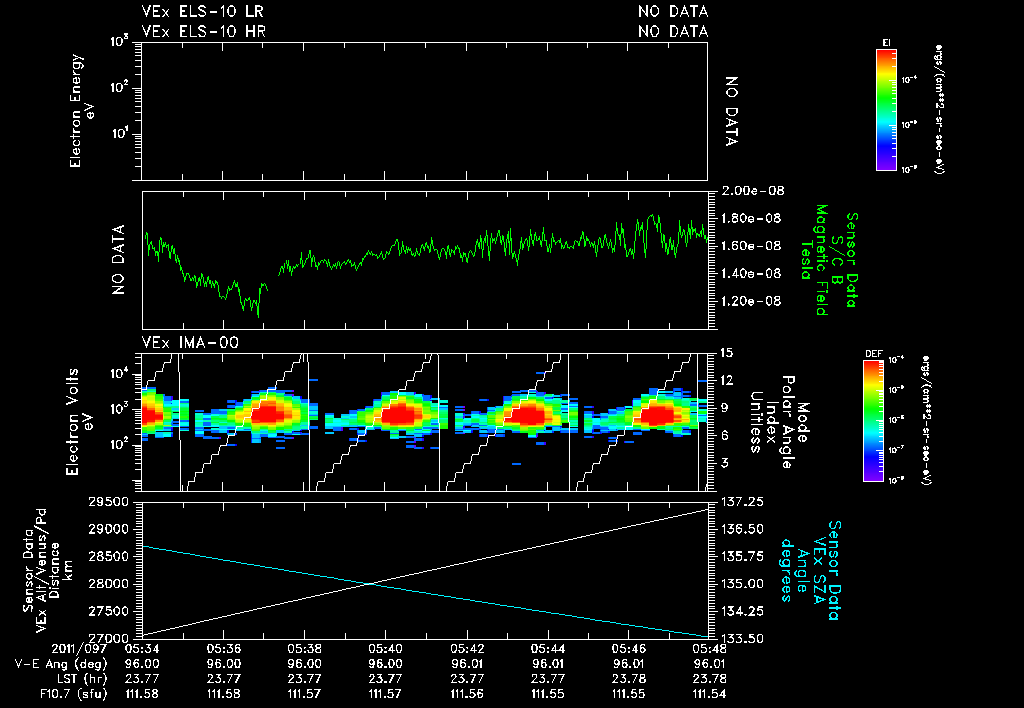Click the minimum dip of the green magnetic curve

pos(258,317)
